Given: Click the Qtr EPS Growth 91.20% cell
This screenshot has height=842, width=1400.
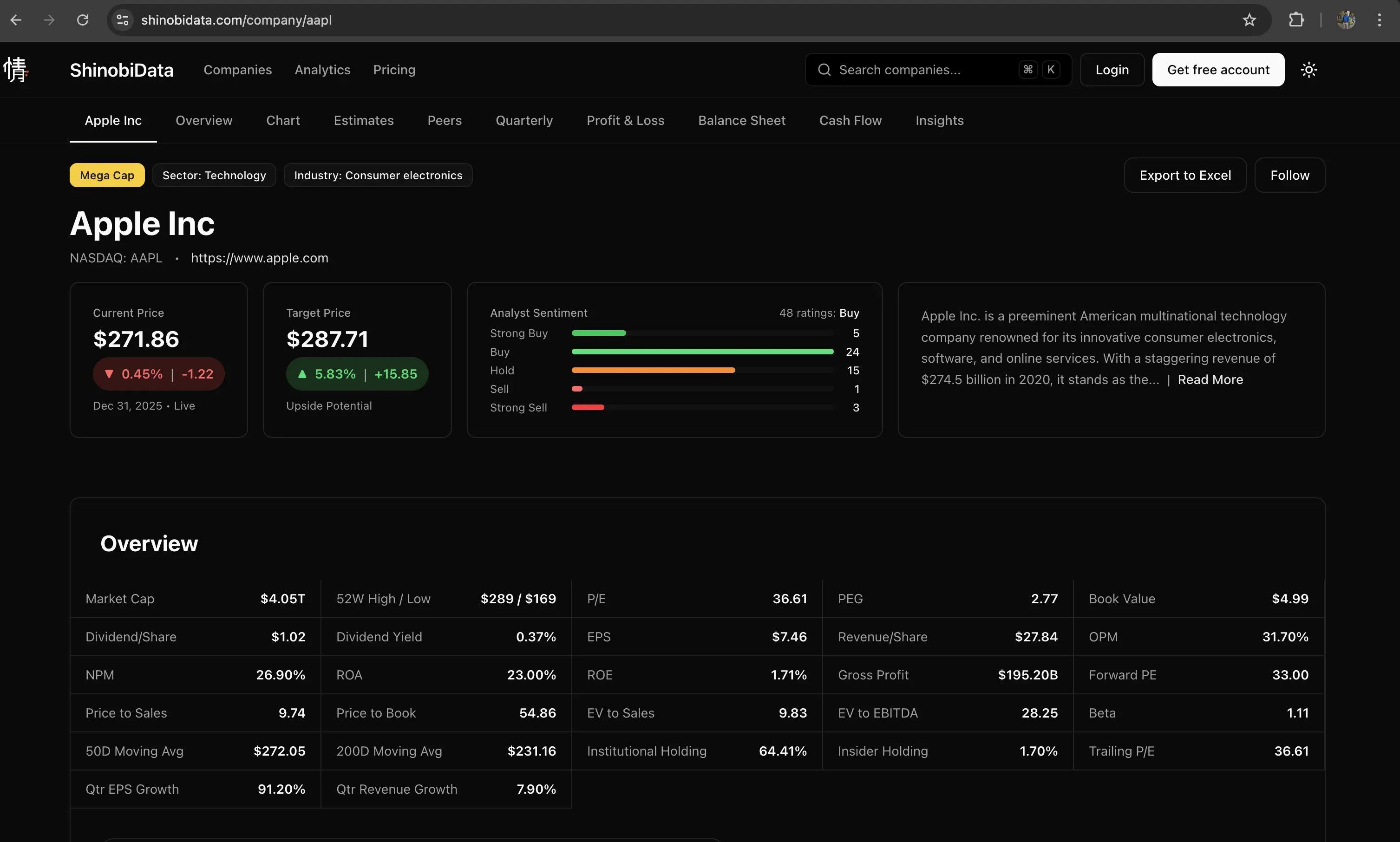Looking at the screenshot, I should [x=195, y=789].
